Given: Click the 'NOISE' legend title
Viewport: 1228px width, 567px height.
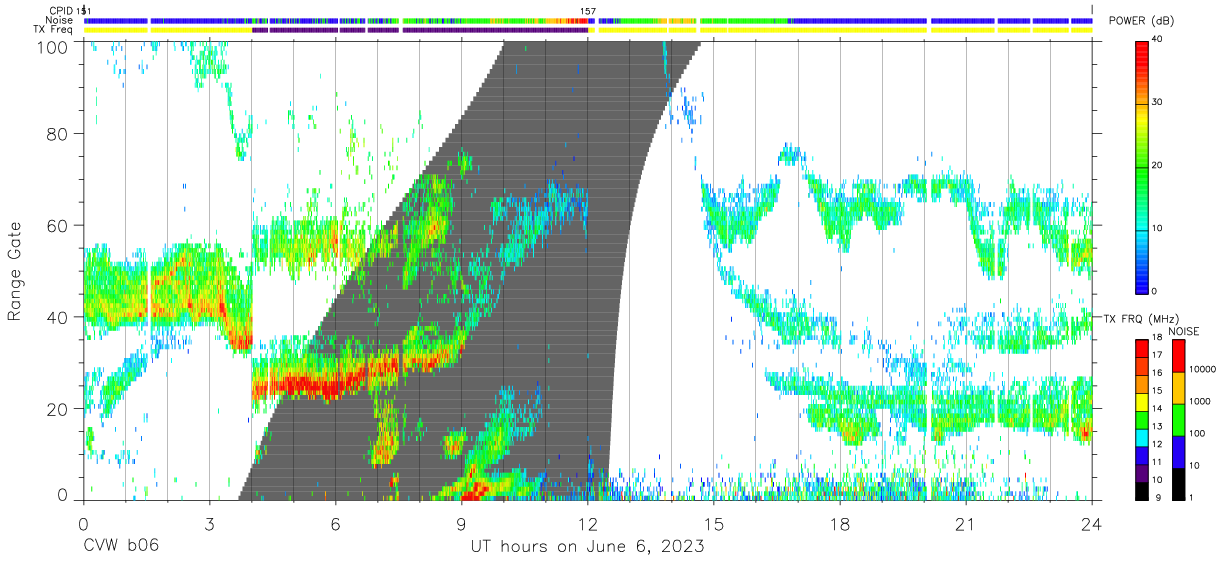Looking at the screenshot, I should [x=1182, y=331].
